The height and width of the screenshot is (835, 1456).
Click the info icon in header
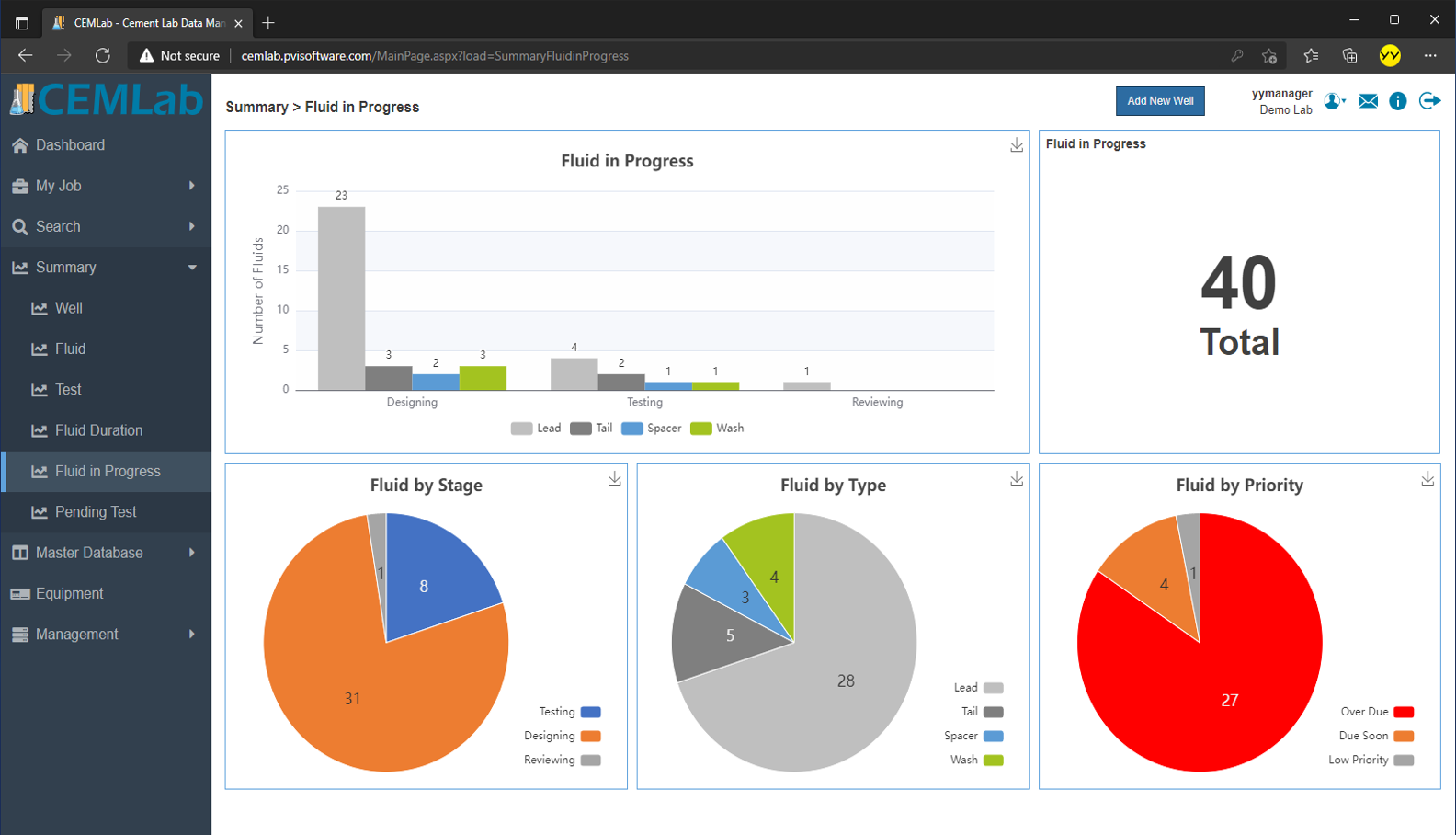point(1398,101)
